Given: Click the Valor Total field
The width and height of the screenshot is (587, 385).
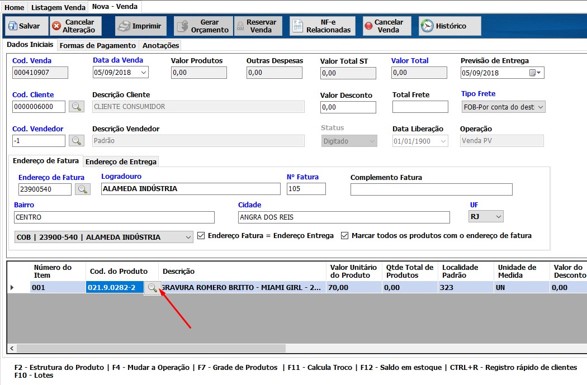Looking at the screenshot, I should 419,73.
